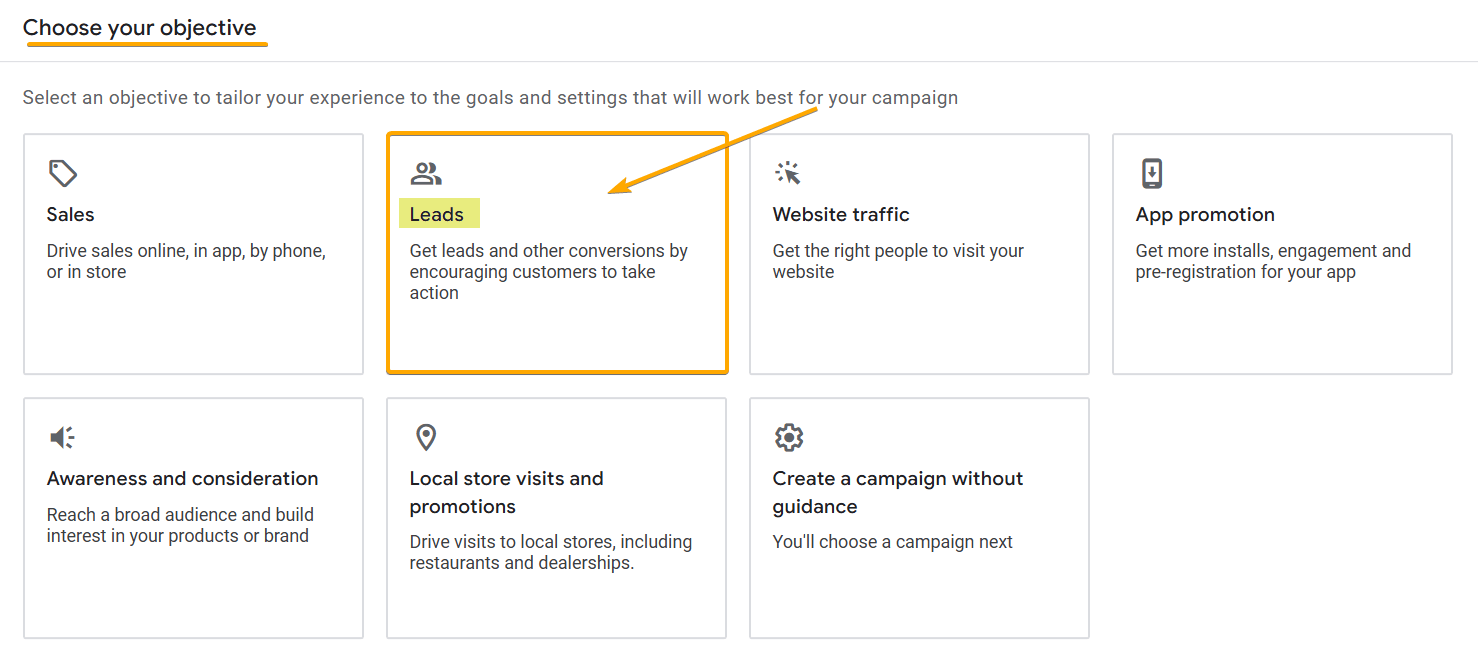
Task: Click 'You'll choose a campaign next' text
Action: (x=893, y=542)
